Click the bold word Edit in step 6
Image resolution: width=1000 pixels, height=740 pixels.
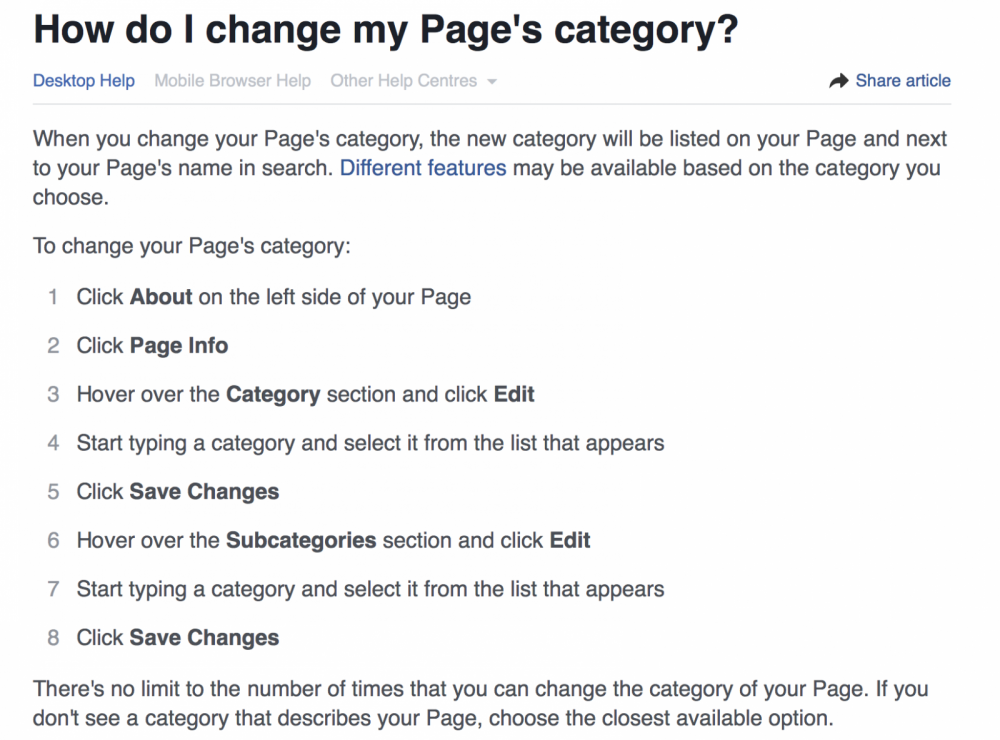tap(570, 540)
